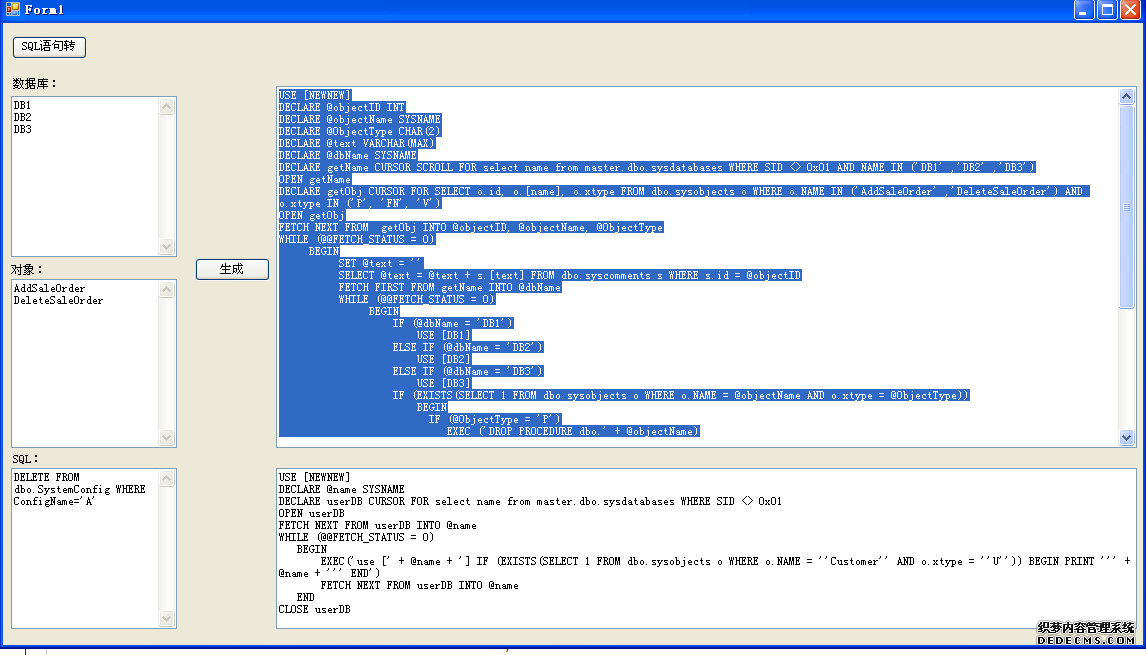This screenshot has width=1146, height=655.
Task: Click scroll-up arrow of the highlighted script area
Action: click(1127, 97)
